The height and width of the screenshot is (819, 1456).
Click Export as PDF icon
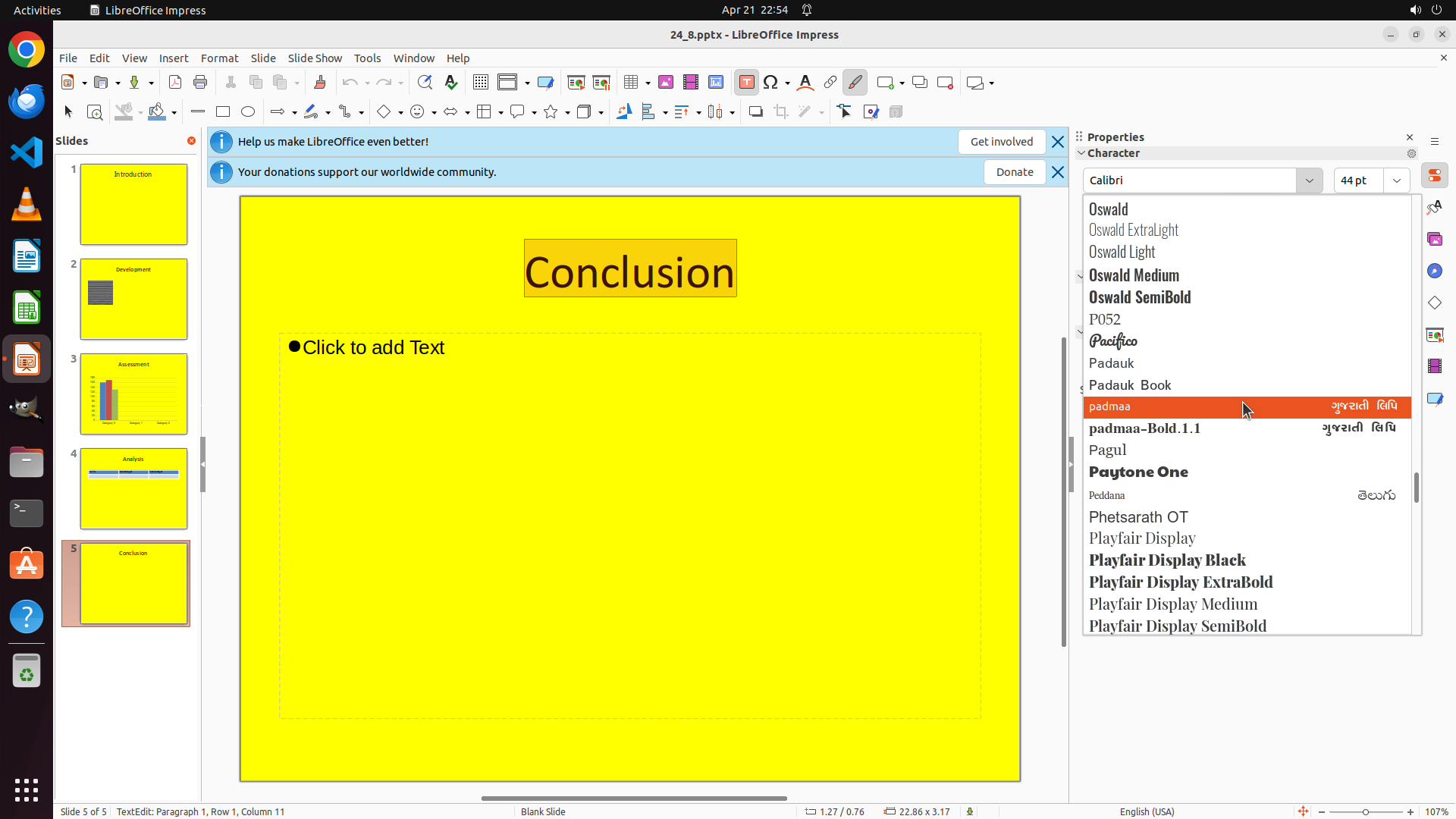[x=175, y=83]
